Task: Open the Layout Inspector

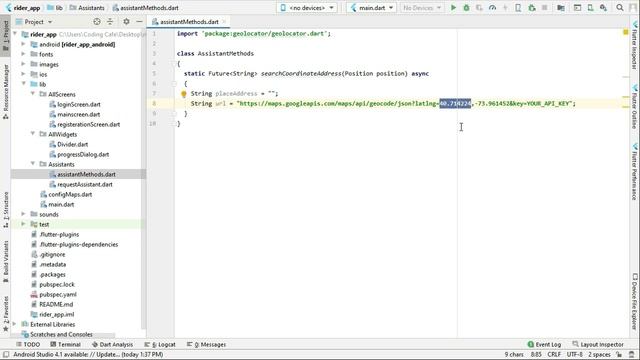Action: click(x=598, y=344)
